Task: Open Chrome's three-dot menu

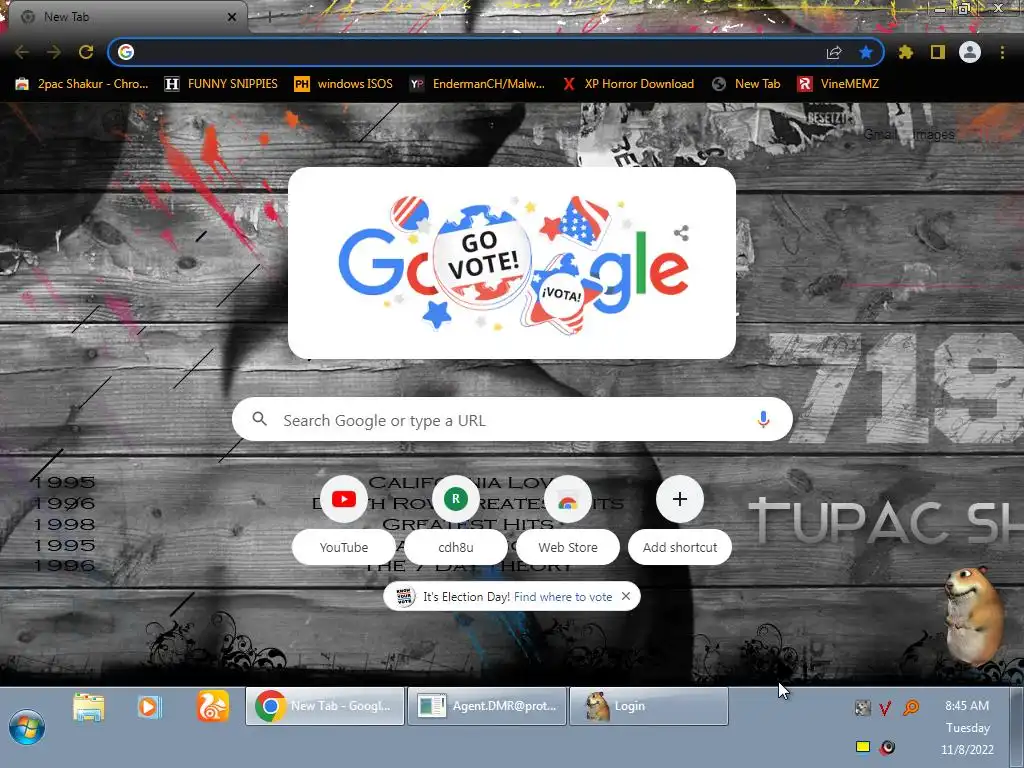Action: tap(1002, 52)
